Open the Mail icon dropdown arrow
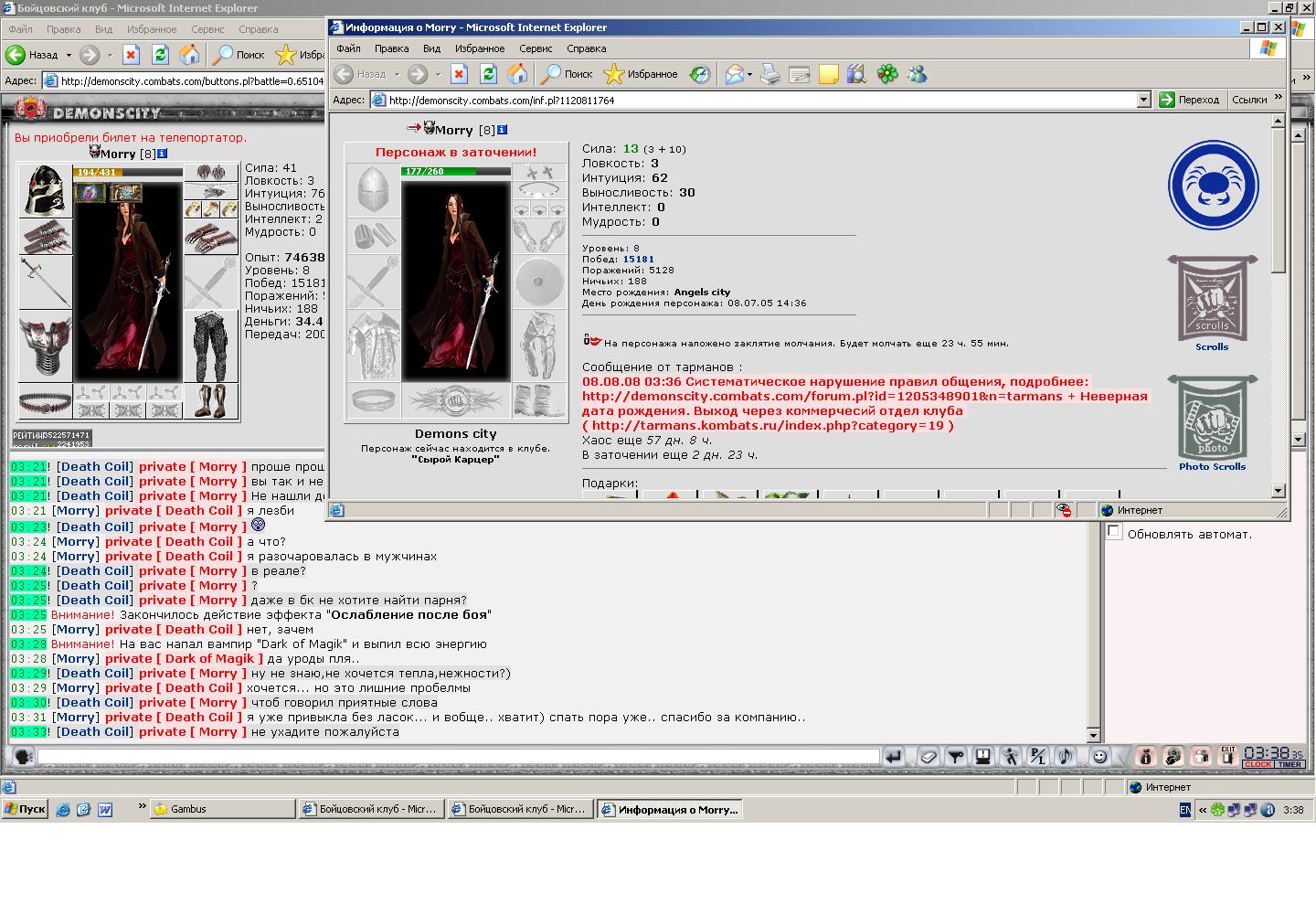Image resolution: width=1316 pixels, height=915 pixels. pos(749,75)
